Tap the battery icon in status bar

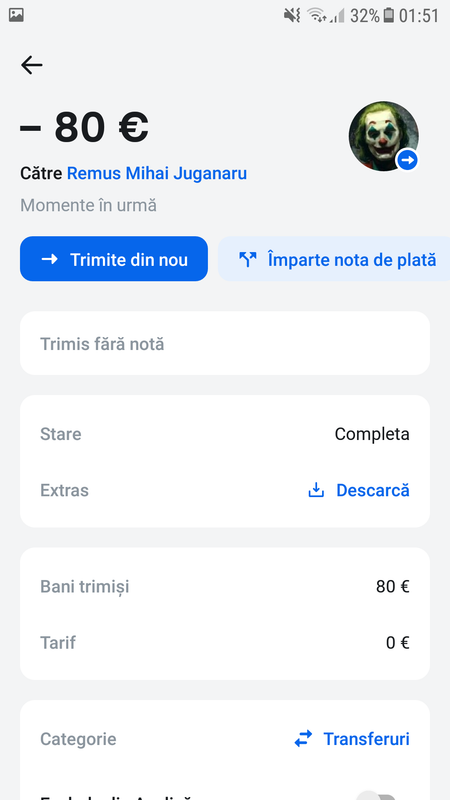pyautogui.click(x=389, y=16)
